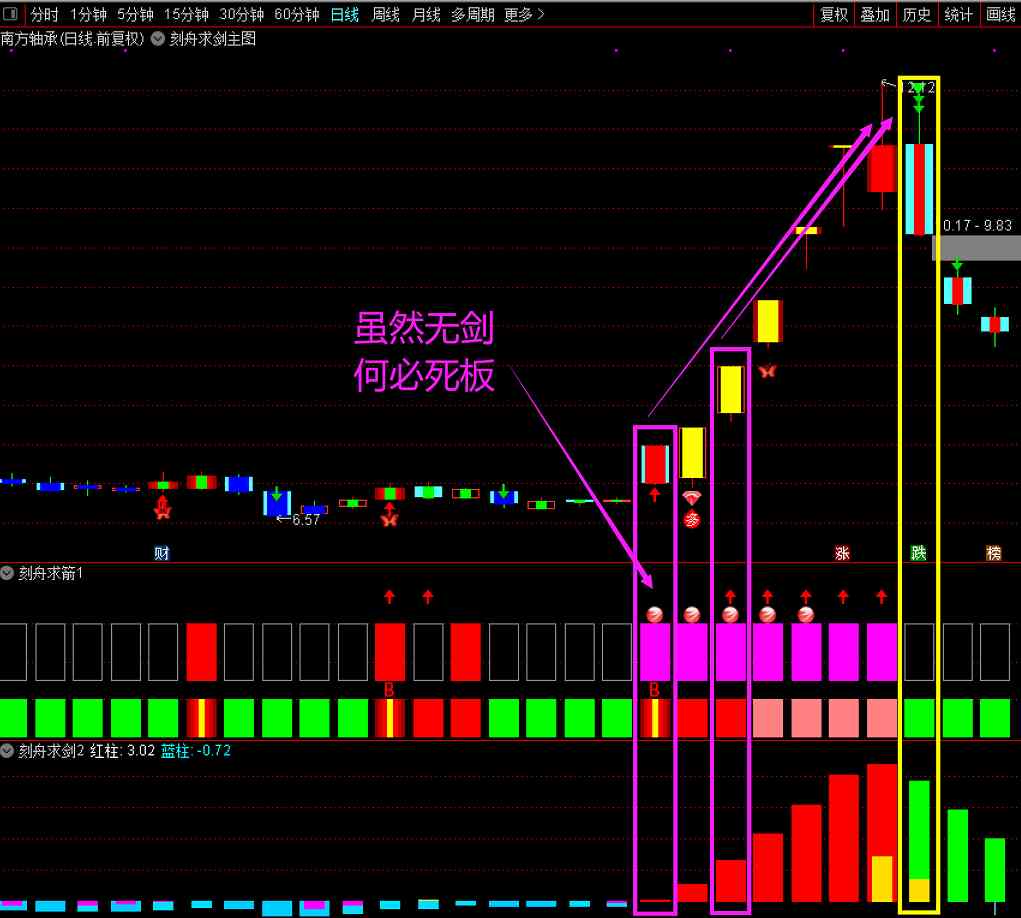Image resolution: width=1021 pixels, height=918 pixels.
Task: Click the 红柱: 3.02 value
Action: pyautogui.click(x=122, y=751)
